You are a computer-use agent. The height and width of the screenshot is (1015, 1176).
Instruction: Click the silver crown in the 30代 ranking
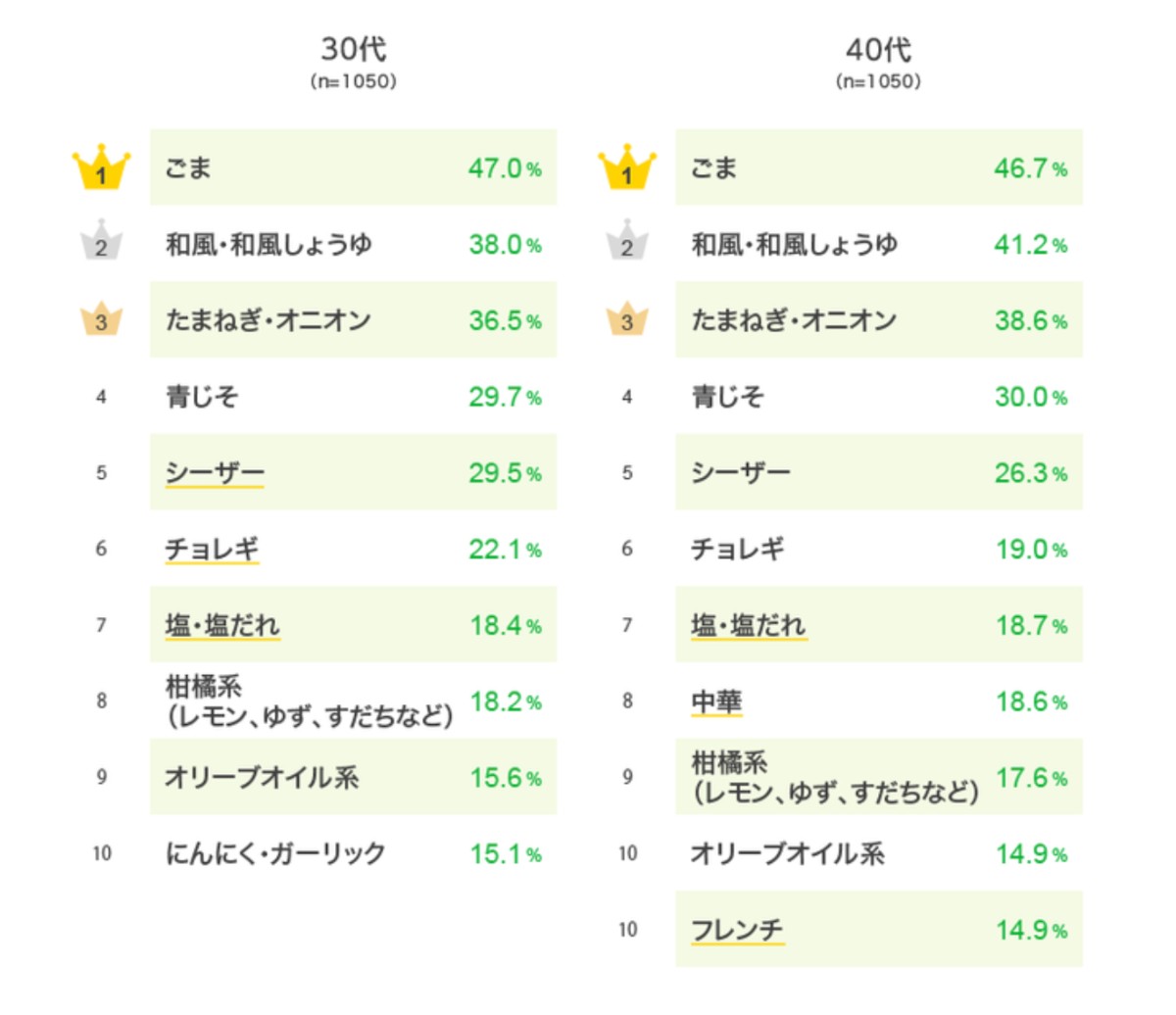pos(101,243)
